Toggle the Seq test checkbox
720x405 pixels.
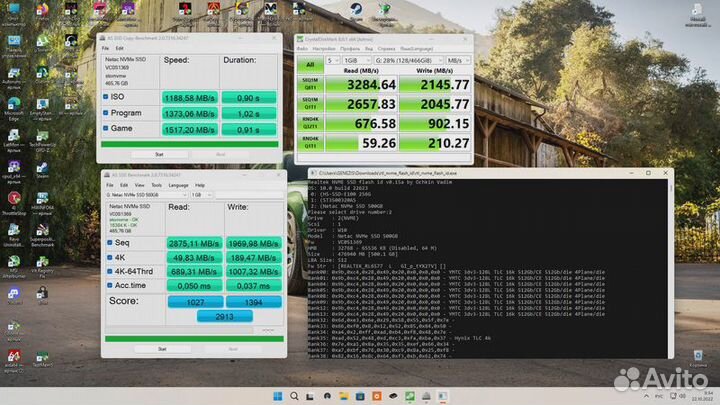tap(110, 242)
